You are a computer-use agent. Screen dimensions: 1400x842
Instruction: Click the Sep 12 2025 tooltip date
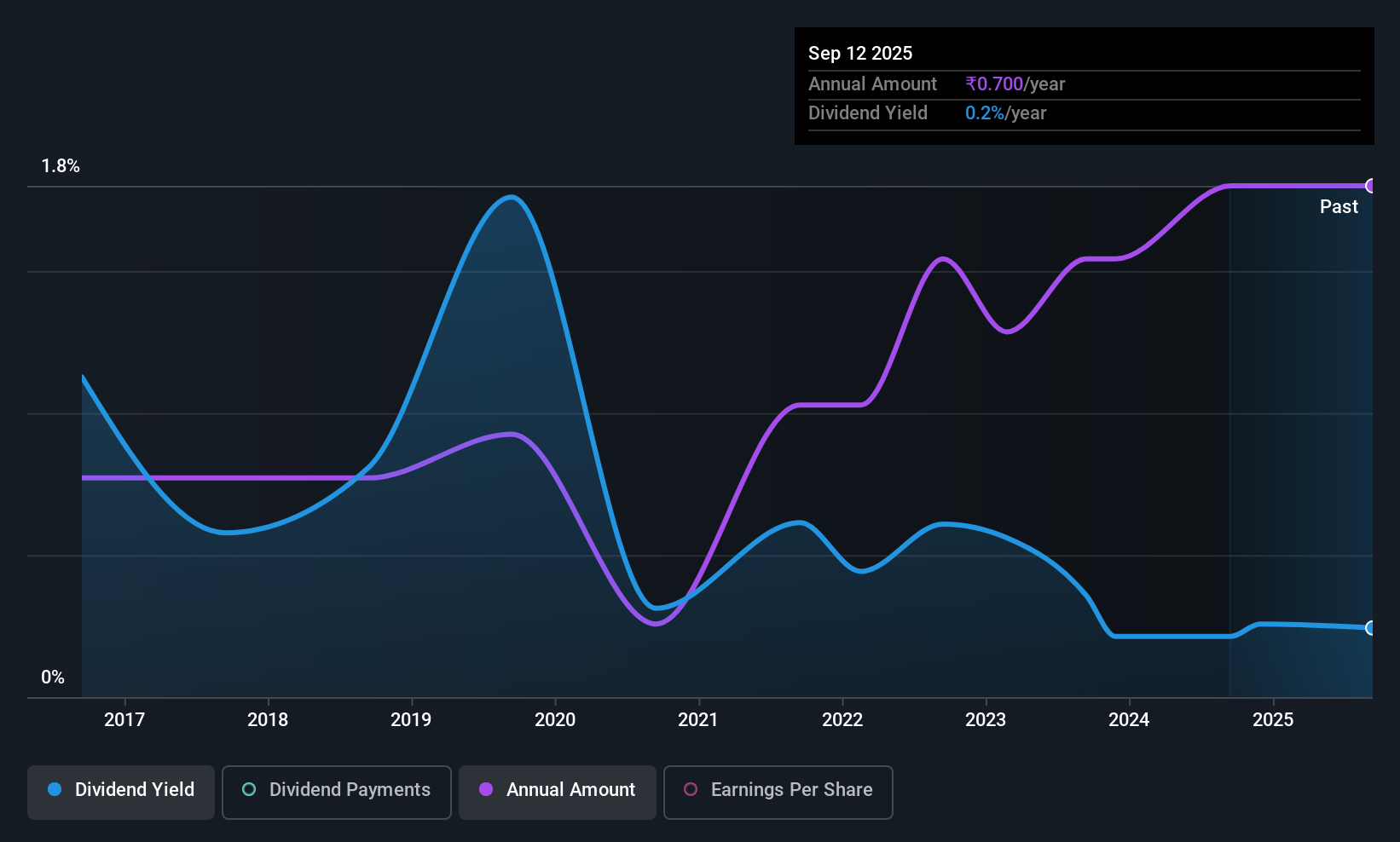(860, 54)
